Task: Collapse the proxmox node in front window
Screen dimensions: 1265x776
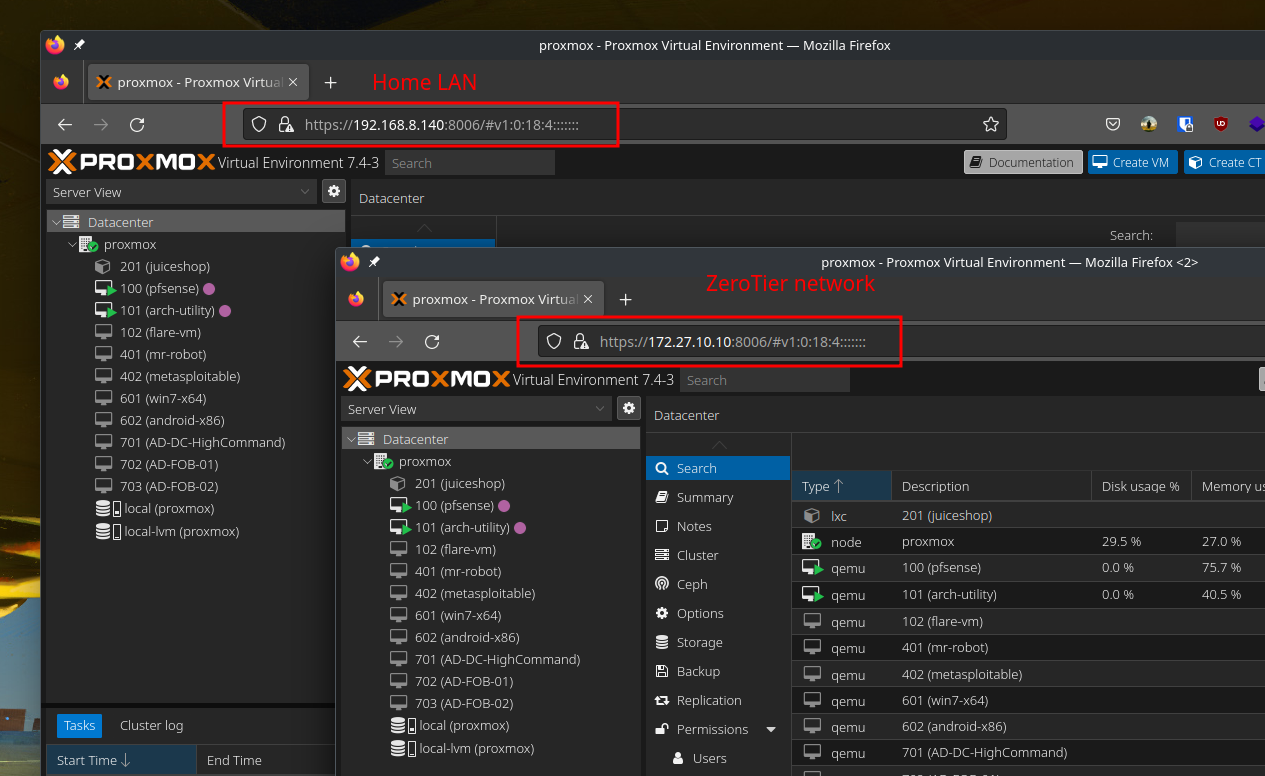Action: (366, 461)
